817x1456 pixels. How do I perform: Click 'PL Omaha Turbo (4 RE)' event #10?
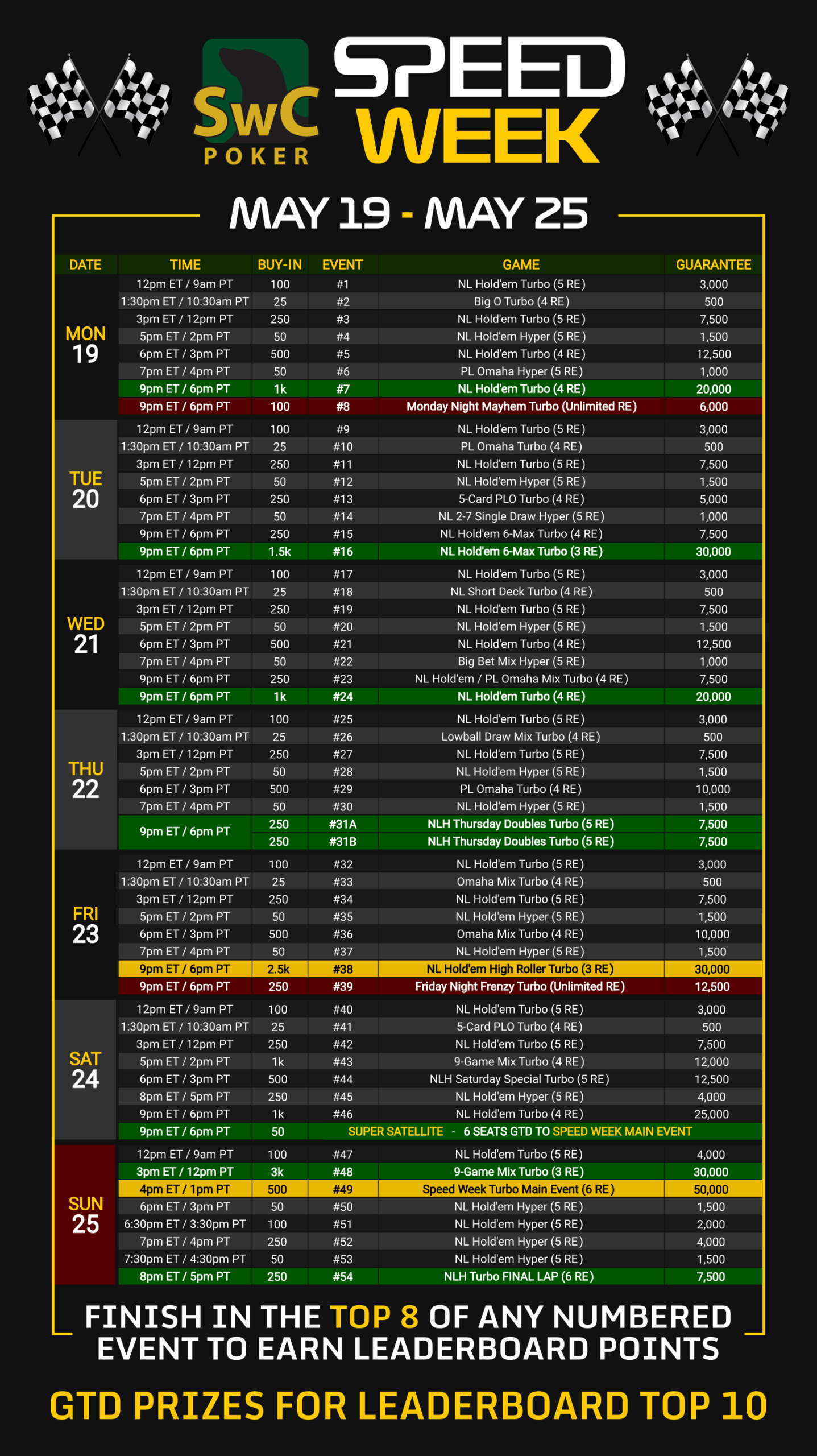tap(521, 446)
